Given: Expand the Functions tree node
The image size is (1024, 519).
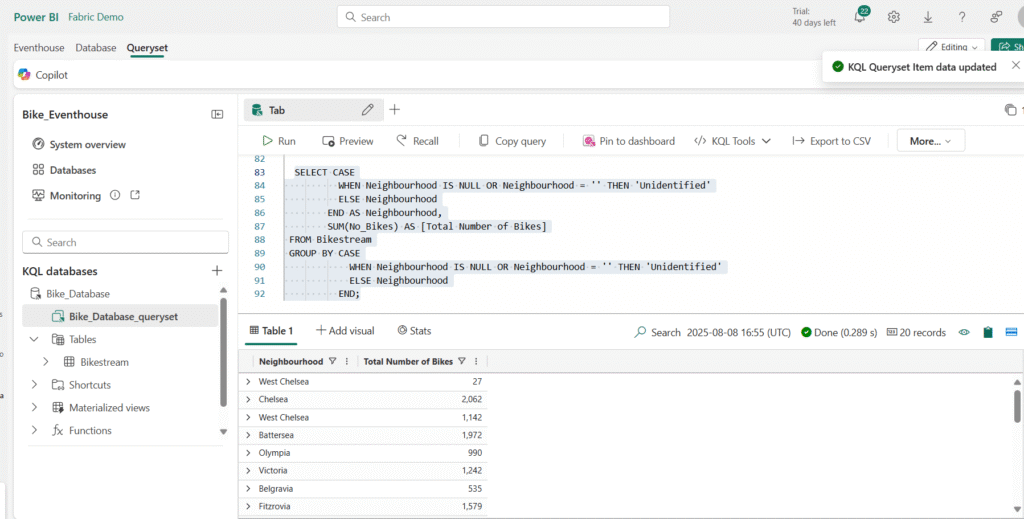Looking at the screenshot, I should pos(34,430).
